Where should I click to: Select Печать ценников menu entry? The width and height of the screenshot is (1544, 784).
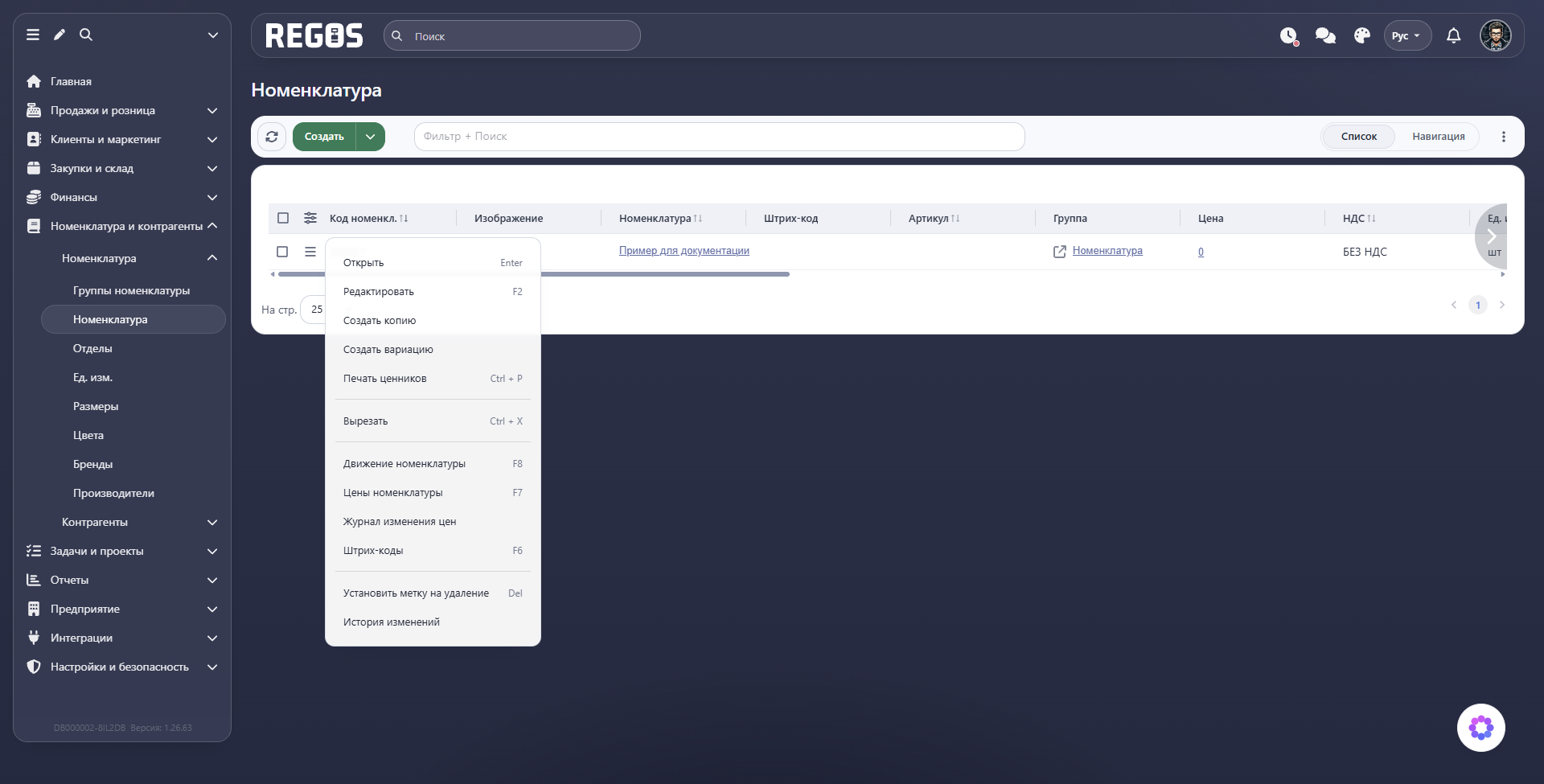point(433,379)
